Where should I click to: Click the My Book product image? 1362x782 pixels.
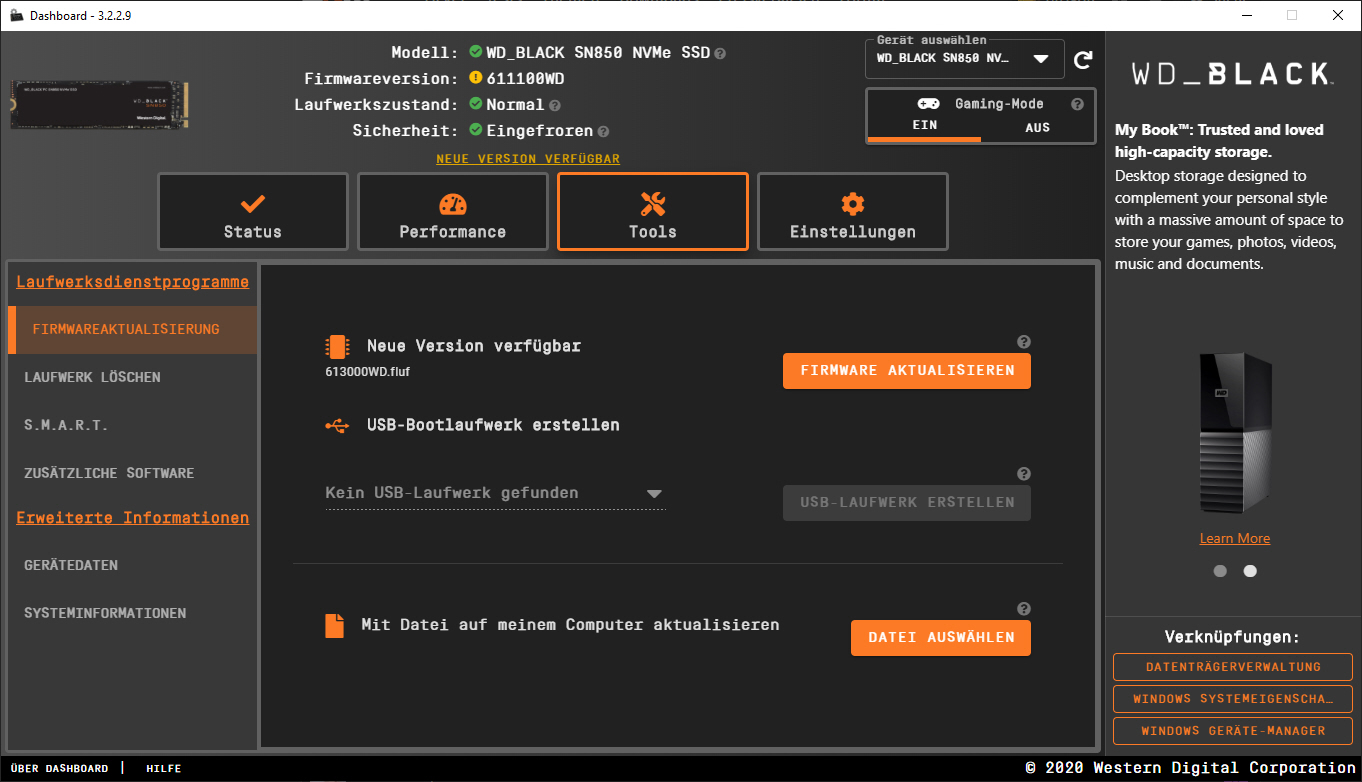(1235, 432)
